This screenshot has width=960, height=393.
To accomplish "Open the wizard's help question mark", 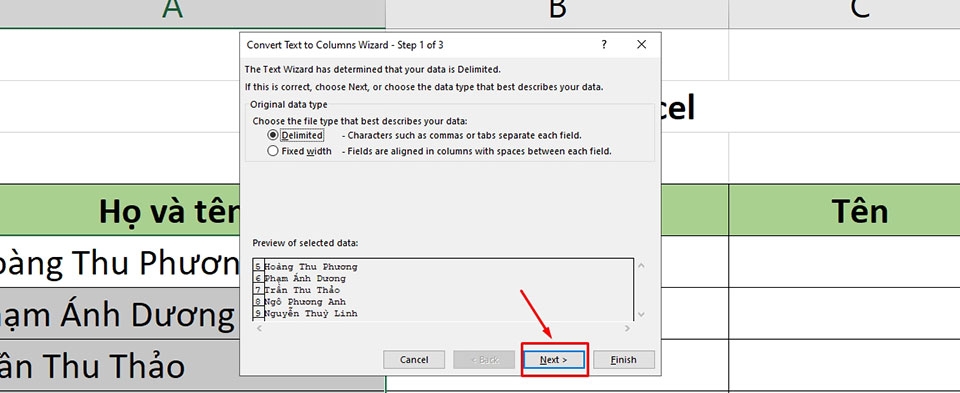I will (x=604, y=45).
